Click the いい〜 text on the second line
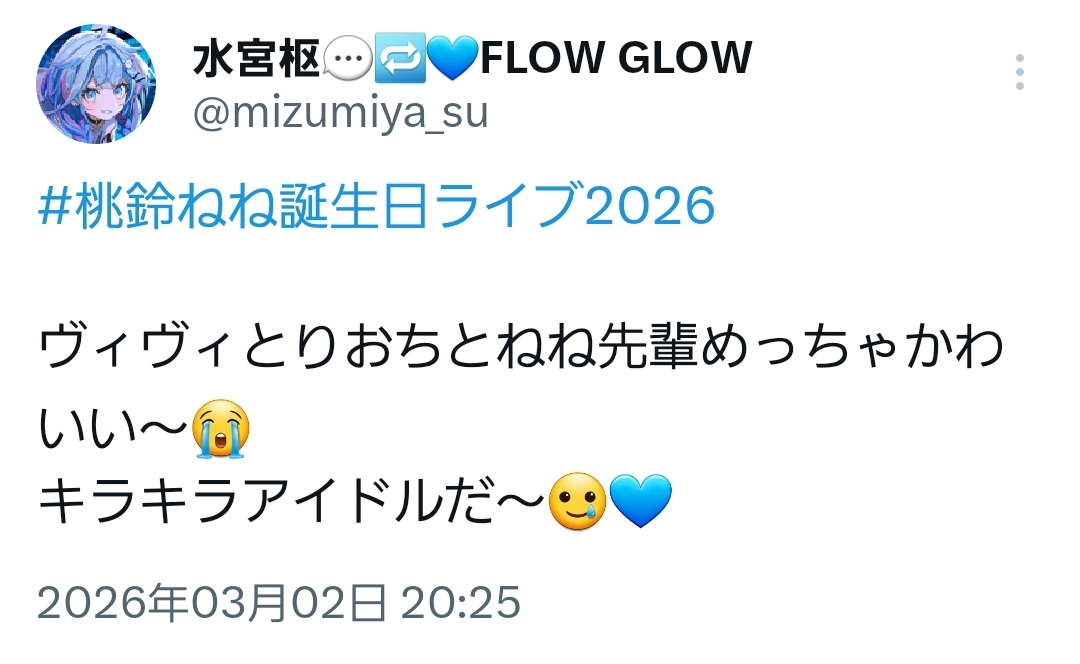This screenshot has width=1080, height=664. [x=113, y=428]
